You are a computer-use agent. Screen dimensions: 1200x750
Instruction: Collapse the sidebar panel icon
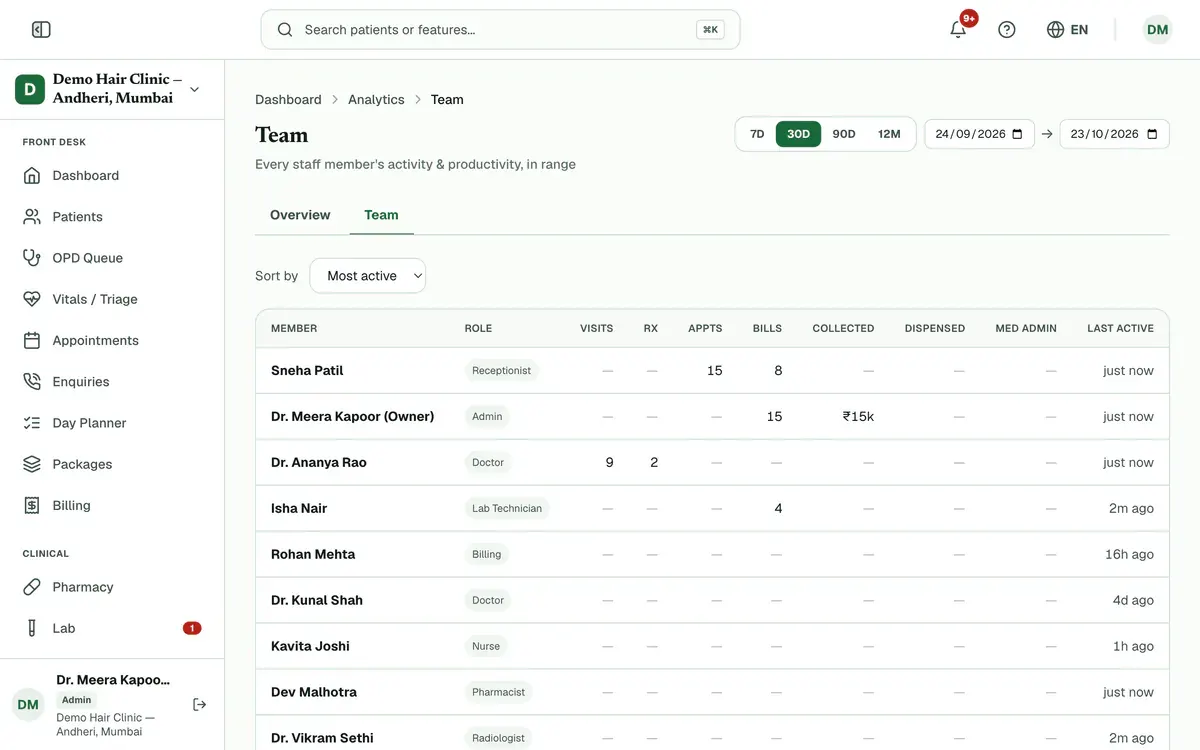[41, 30]
